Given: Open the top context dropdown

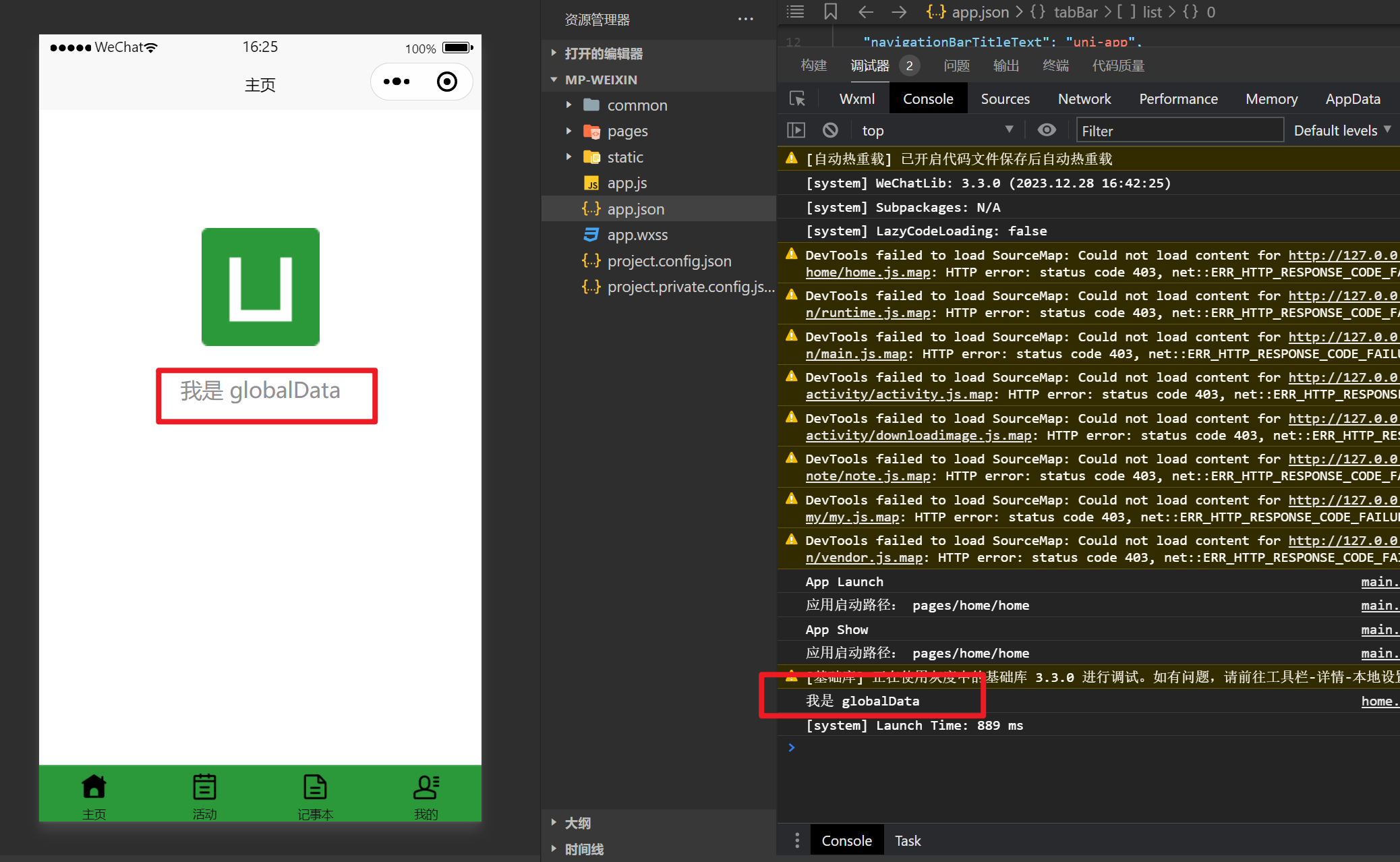Looking at the screenshot, I should click(x=937, y=130).
